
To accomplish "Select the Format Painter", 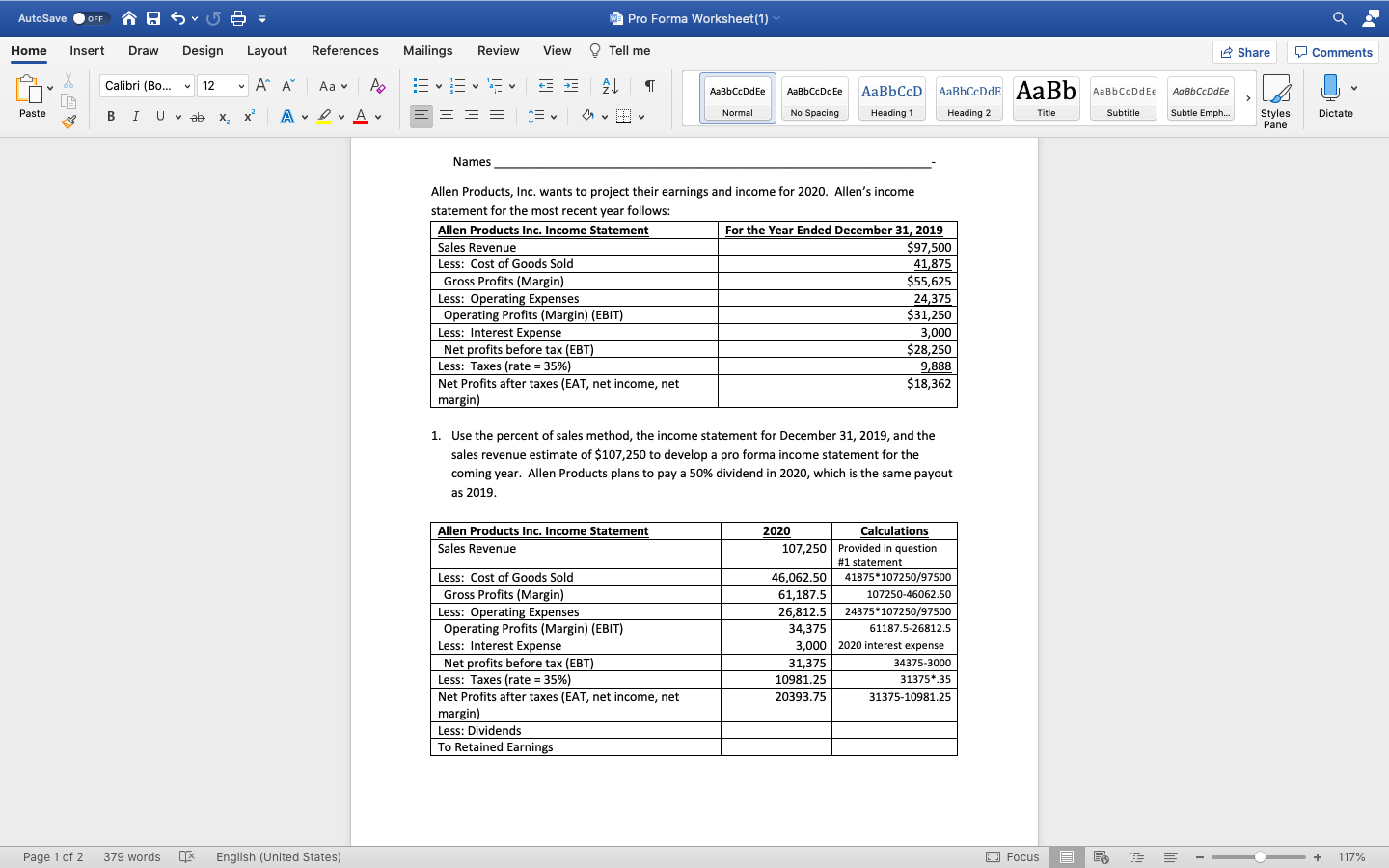I will 68,122.
